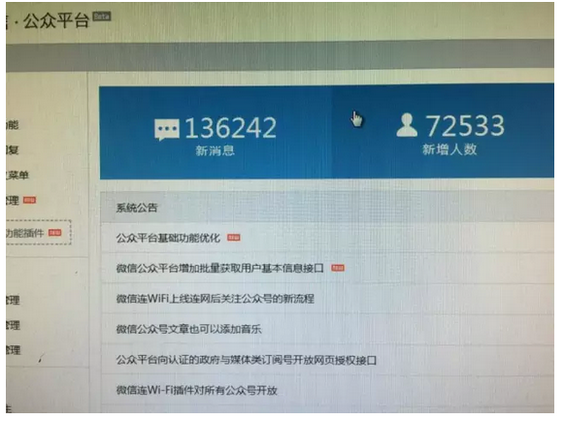
Task: Open 微信公众平台增加批量获取用户基本信息接口 announcement
Action: (220, 268)
